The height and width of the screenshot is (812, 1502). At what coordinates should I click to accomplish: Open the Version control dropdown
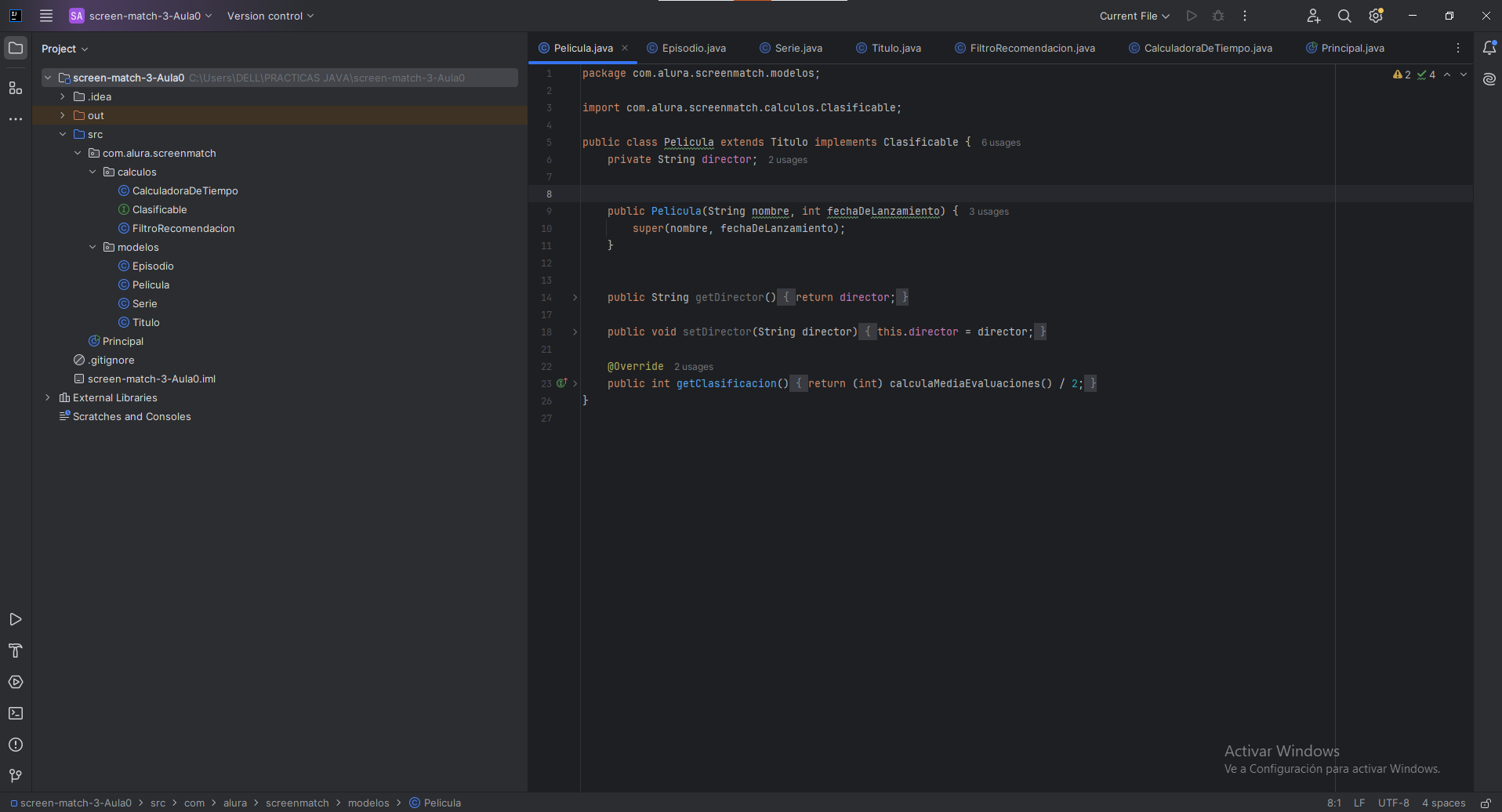270,16
